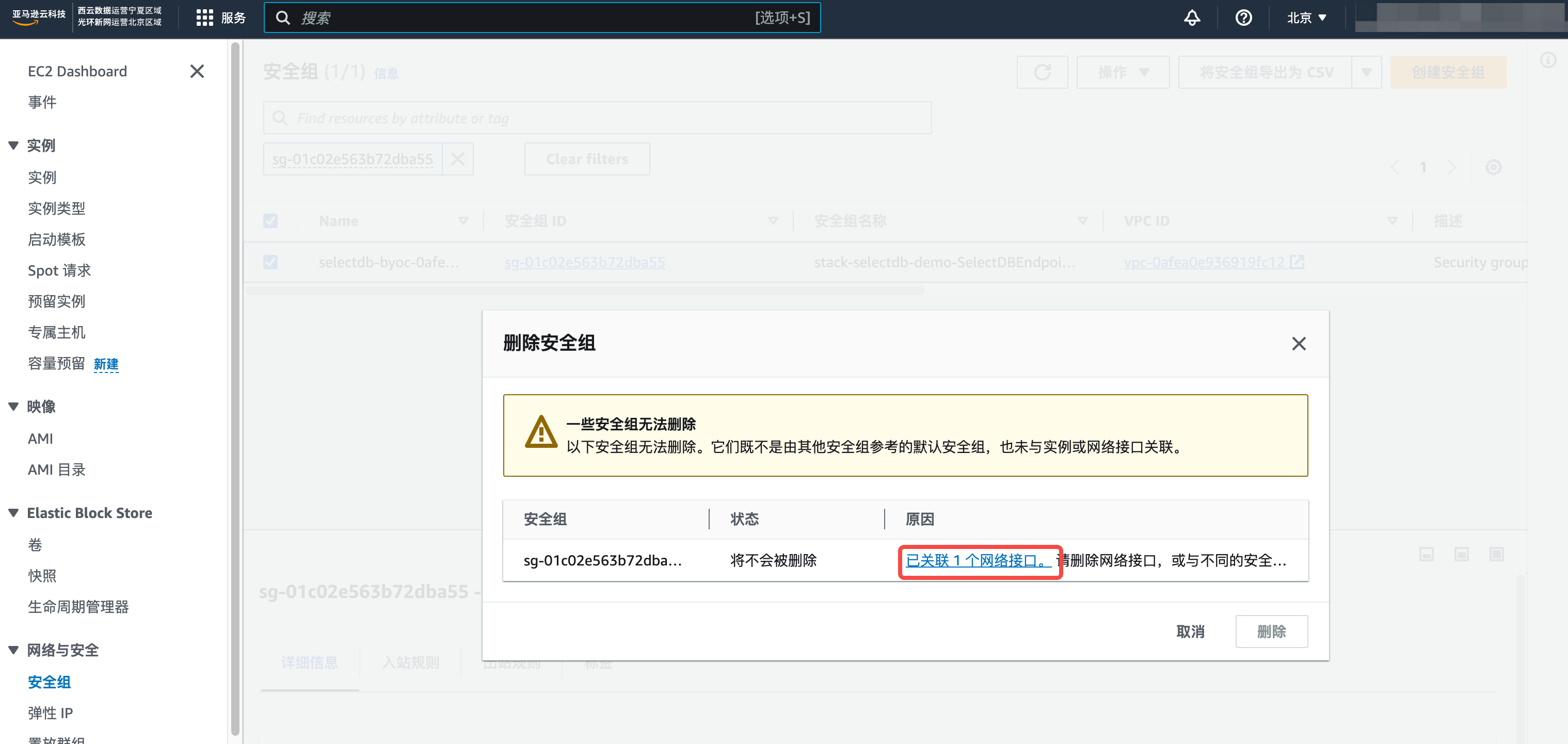
Task: Open 生命周期管理器 in sidebar
Action: click(x=78, y=607)
